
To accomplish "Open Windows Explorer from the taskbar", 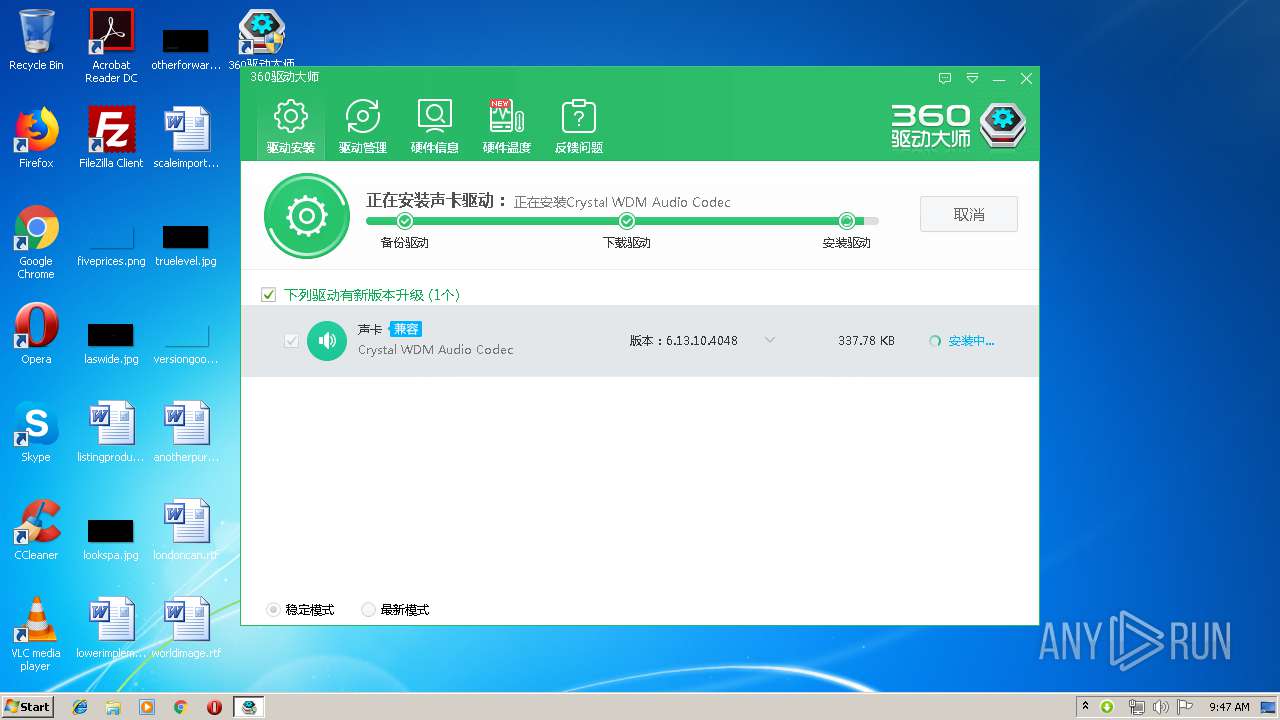I will click(113, 707).
